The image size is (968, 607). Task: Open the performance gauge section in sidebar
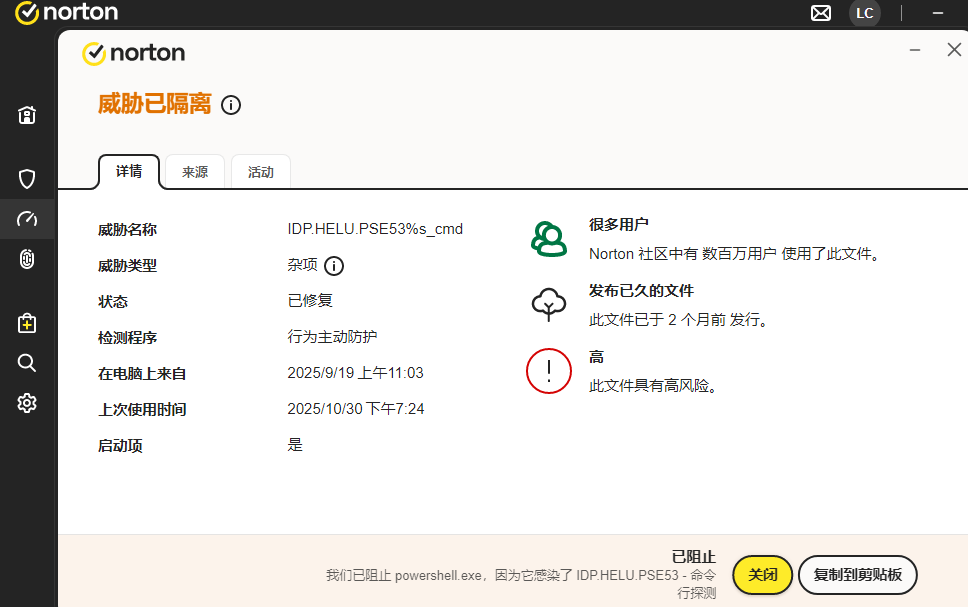click(x=26, y=219)
